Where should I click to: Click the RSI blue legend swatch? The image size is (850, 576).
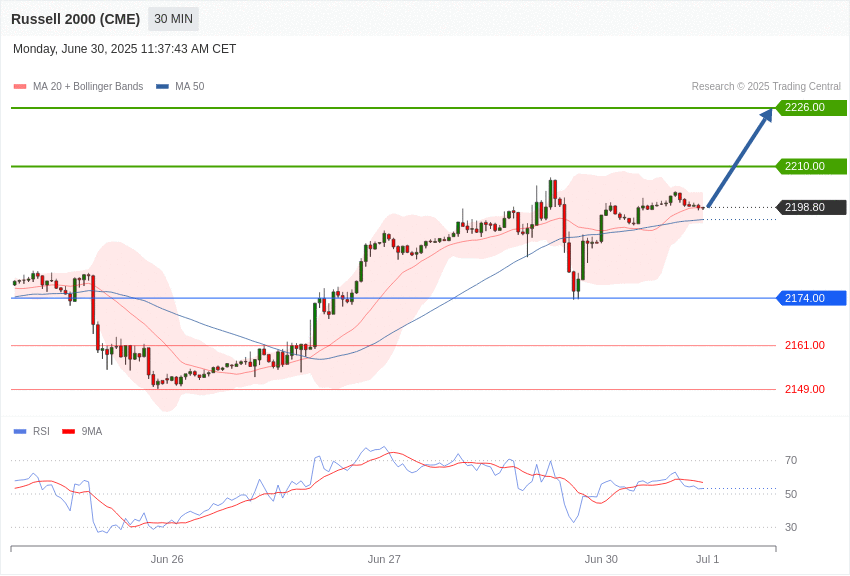[x=20, y=431]
